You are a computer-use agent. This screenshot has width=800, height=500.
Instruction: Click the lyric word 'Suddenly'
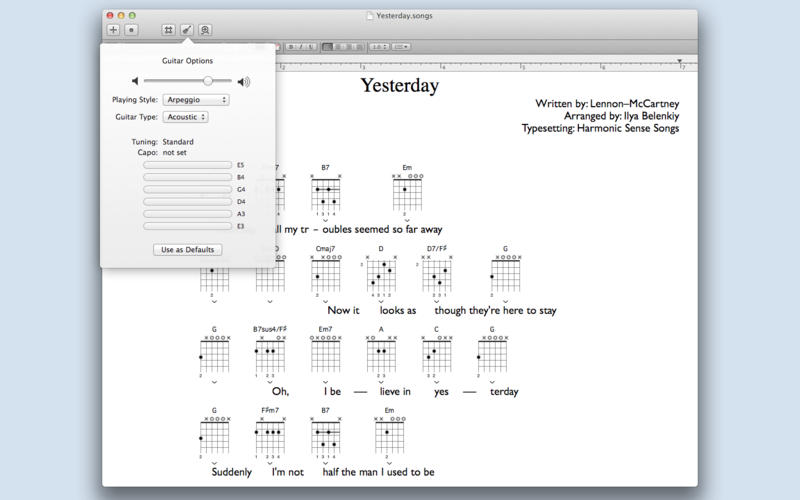click(232, 472)
